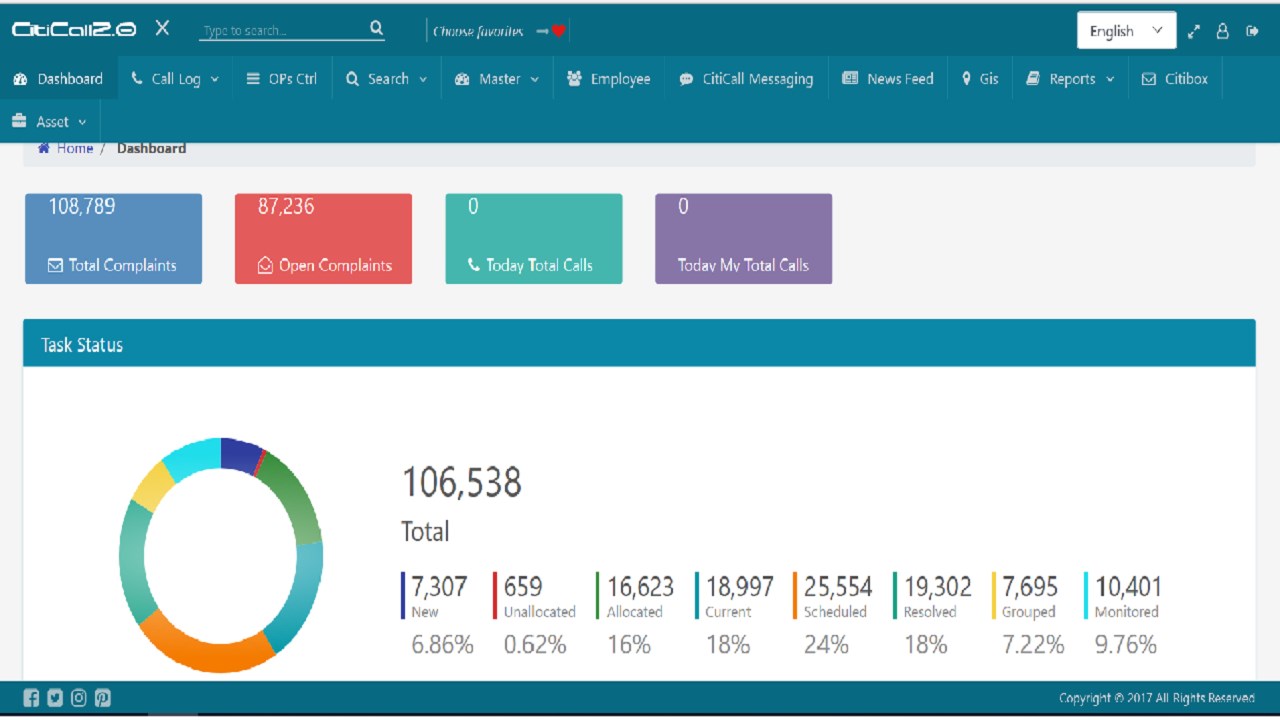Click the 7,695 Grouped count
This screenshot has height=720, width=1280.
(x=1030, y=587)
